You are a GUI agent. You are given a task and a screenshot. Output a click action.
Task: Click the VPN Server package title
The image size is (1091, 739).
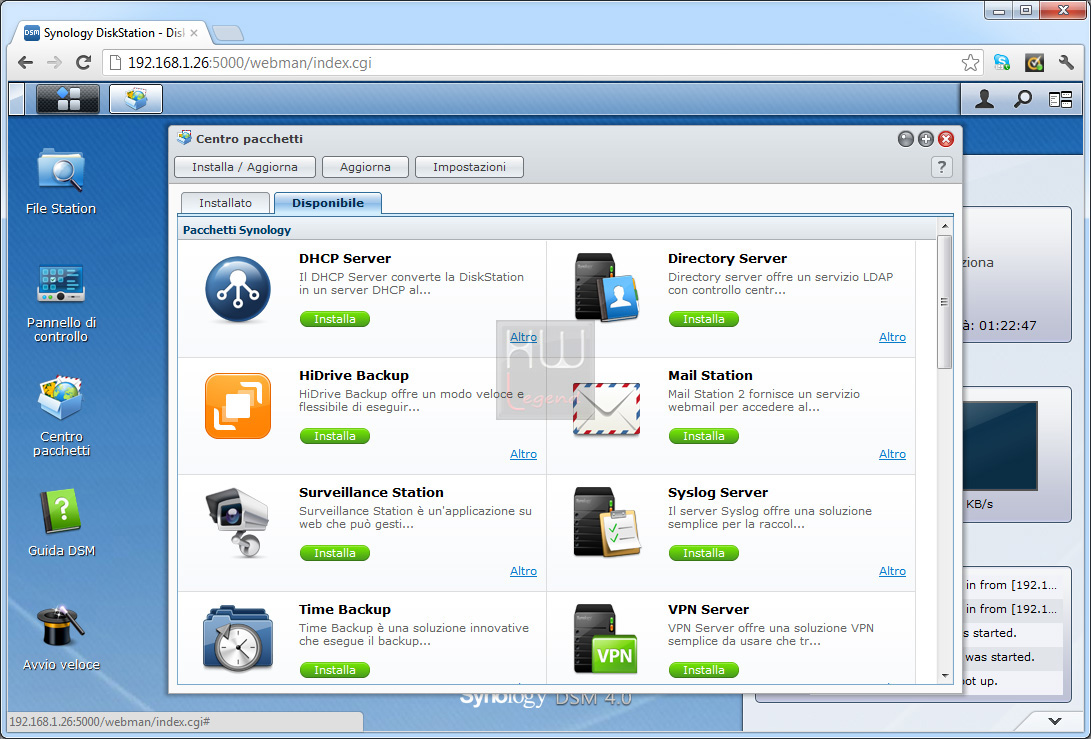coord(708,609)
